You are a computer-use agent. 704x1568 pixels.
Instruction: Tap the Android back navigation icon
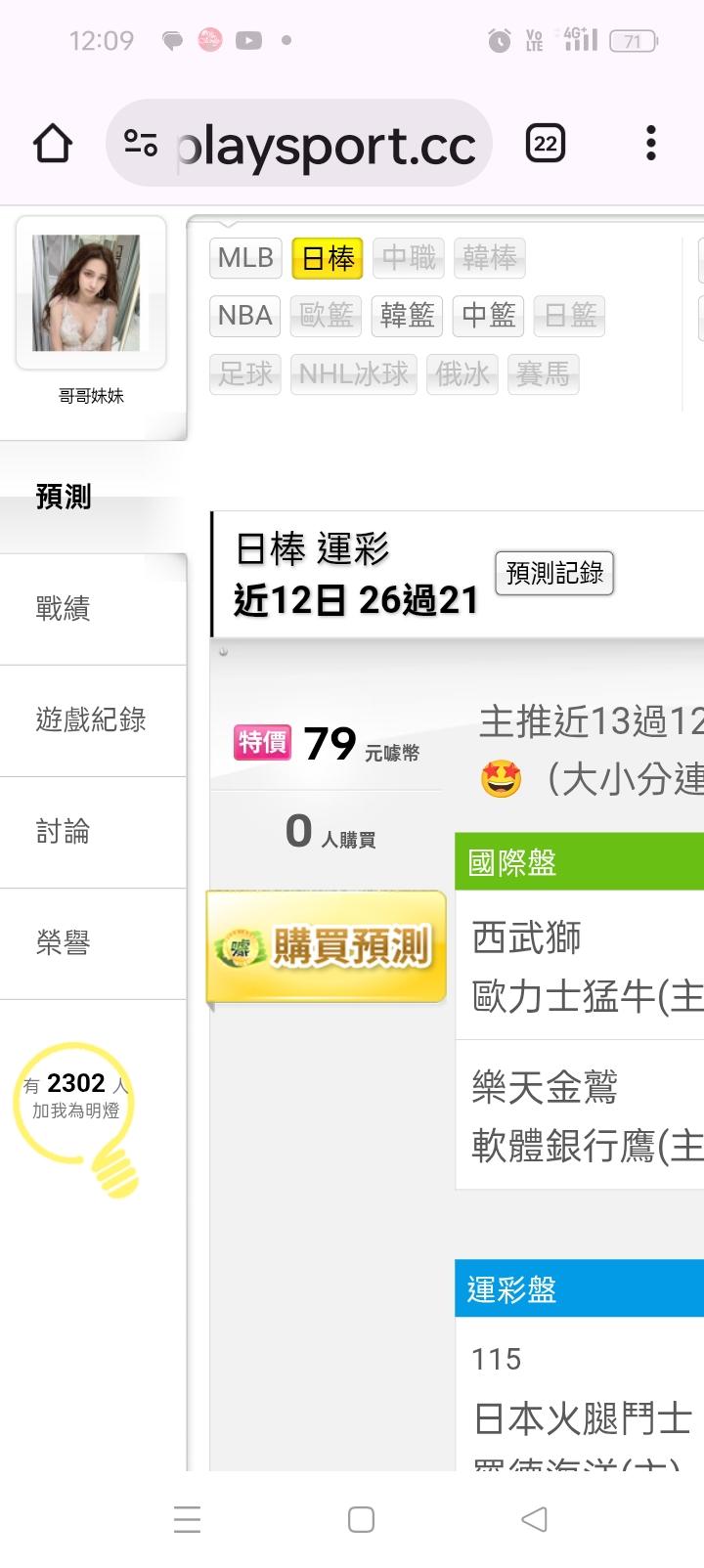click(x=534, y=1518)
